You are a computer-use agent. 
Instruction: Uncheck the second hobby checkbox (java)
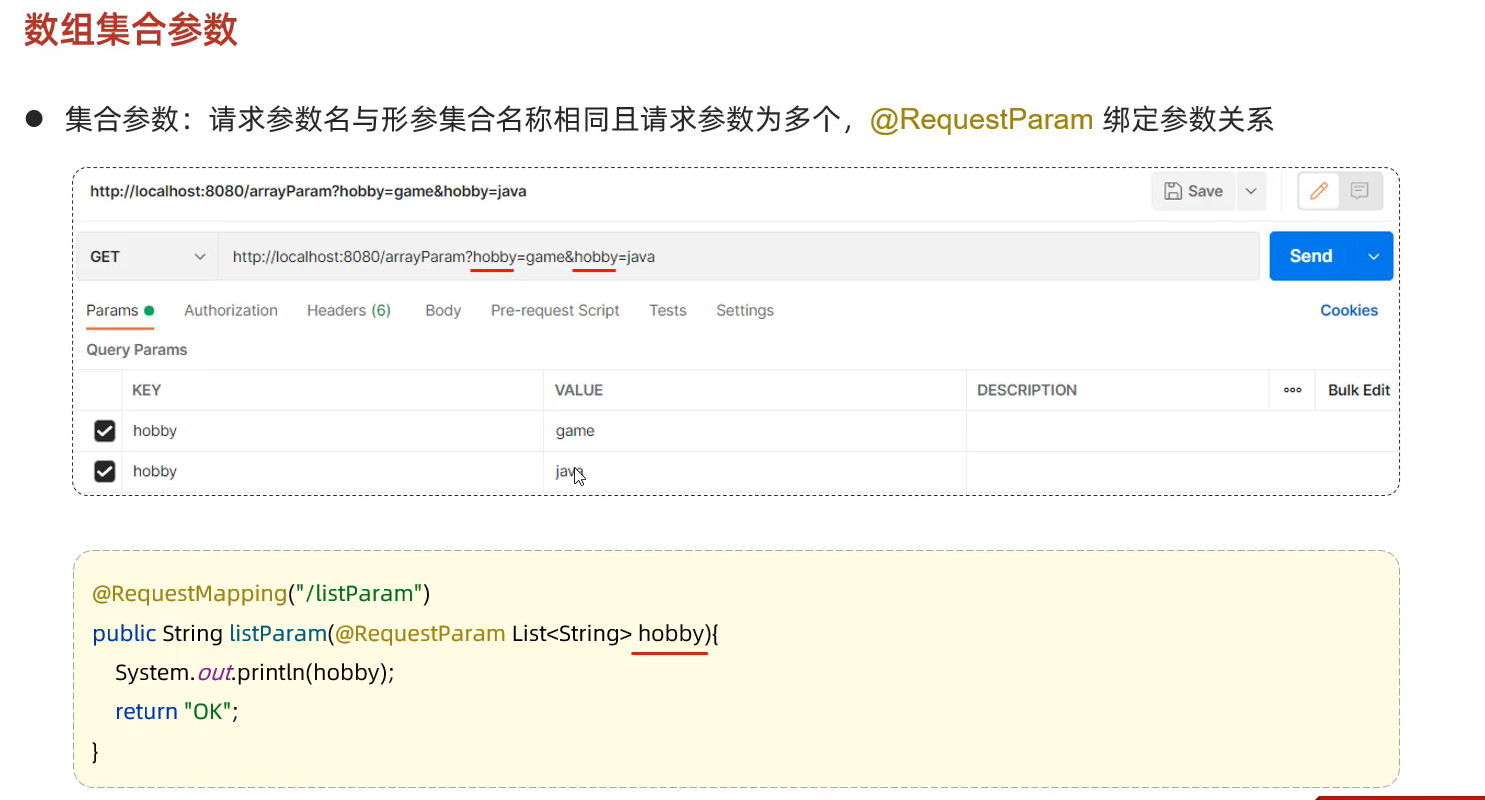(104, 471)
